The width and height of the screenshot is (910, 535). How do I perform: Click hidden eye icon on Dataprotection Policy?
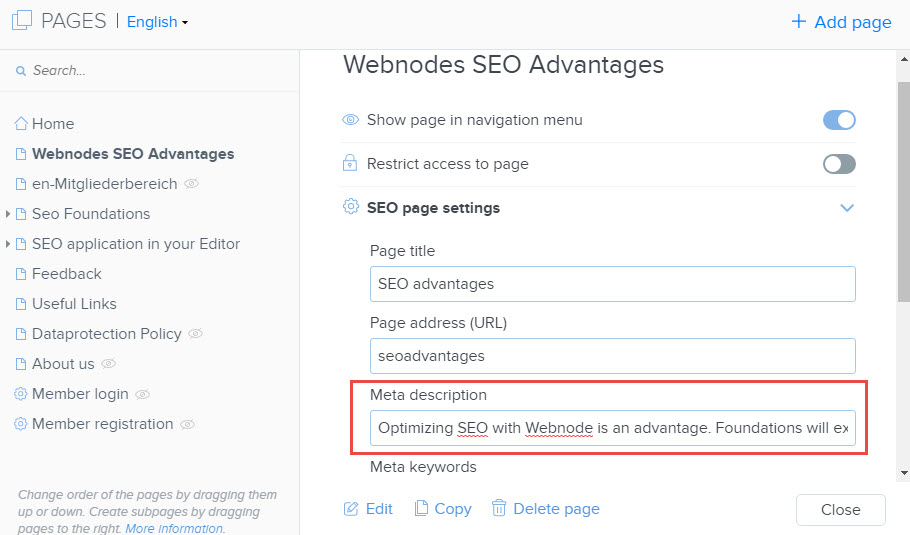196,334
